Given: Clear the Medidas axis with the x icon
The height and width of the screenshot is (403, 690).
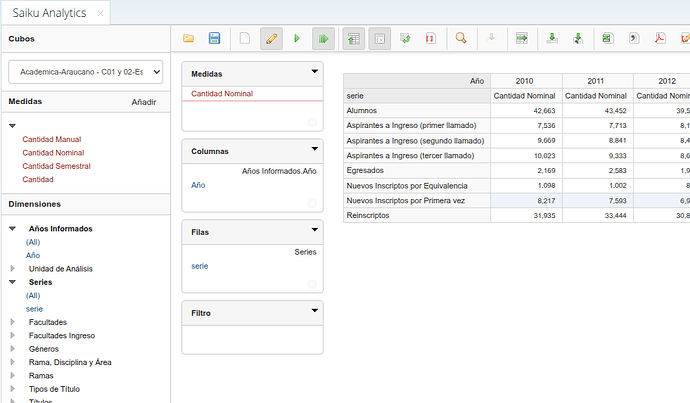Looking at the screenshot, I should tap(312, 122).
